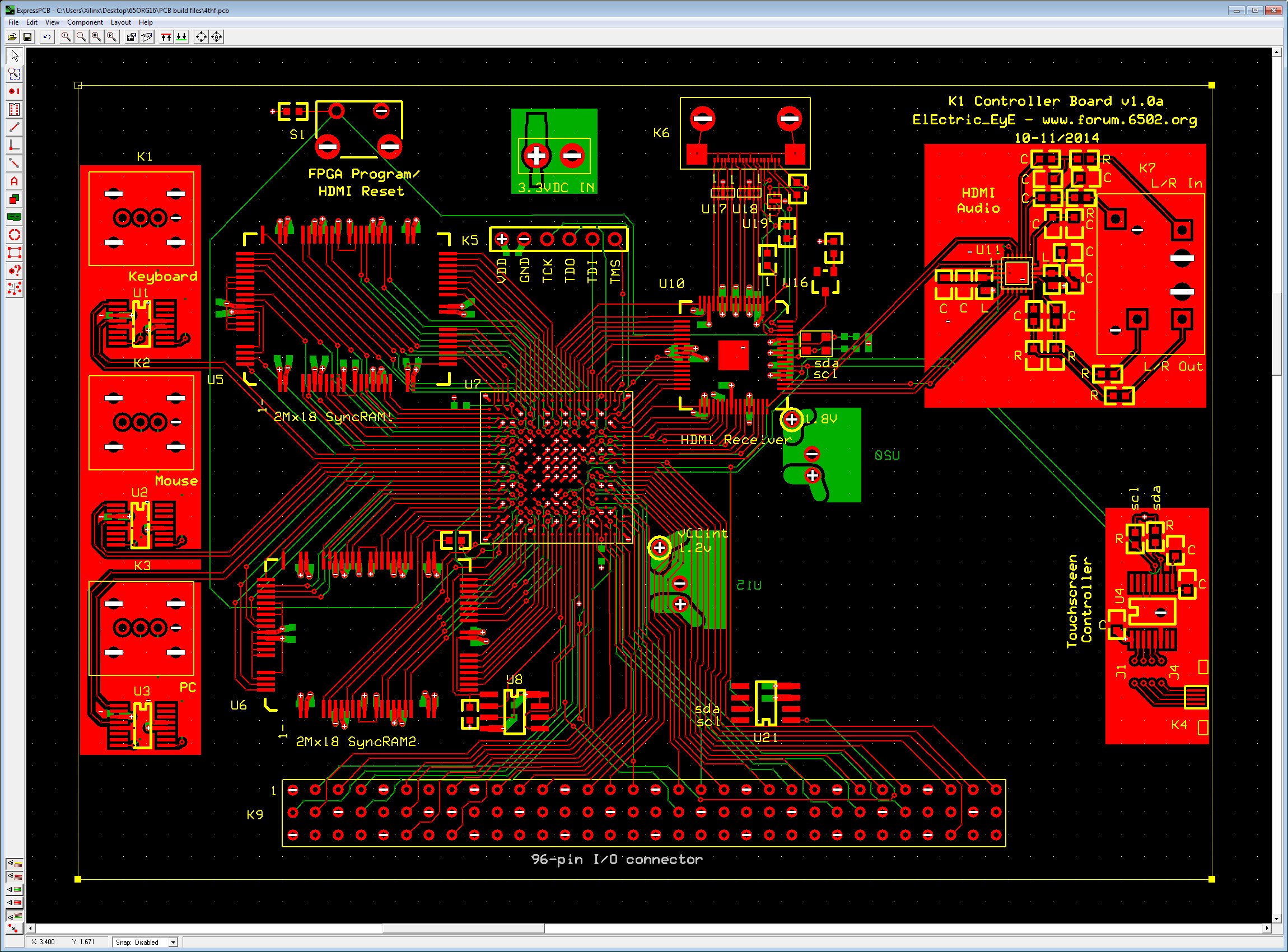The height and width of the screenshot is (952, 1288).
Task: Open the Layout menu
Action: pos(120,22)
